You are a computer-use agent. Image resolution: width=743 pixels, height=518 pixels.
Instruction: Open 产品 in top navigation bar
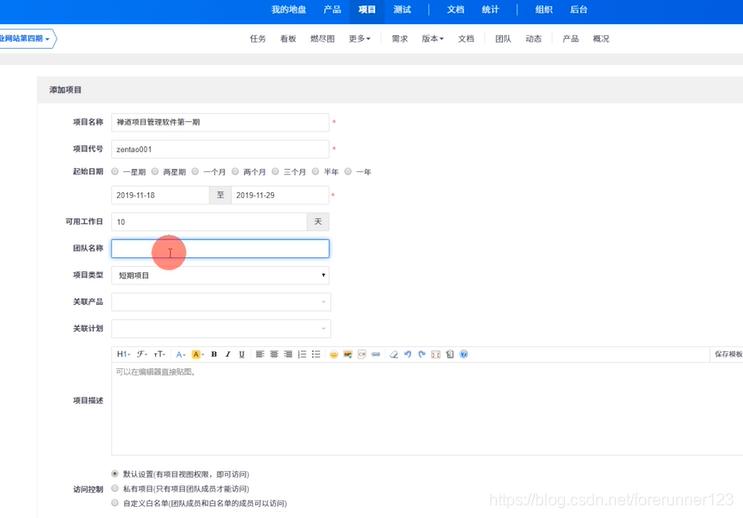[x=332, y=9]
